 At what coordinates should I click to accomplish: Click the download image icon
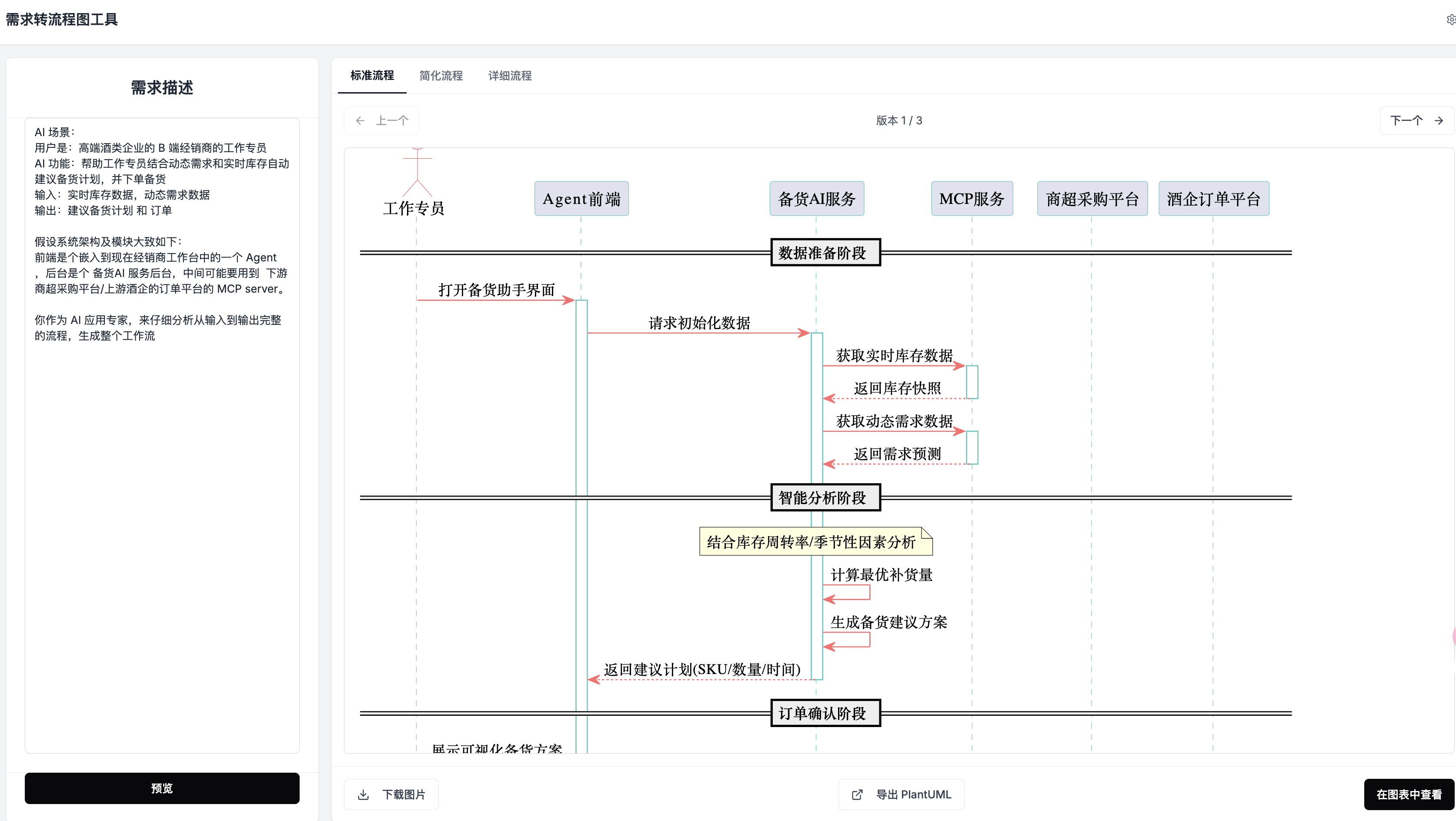click(364, 794)
